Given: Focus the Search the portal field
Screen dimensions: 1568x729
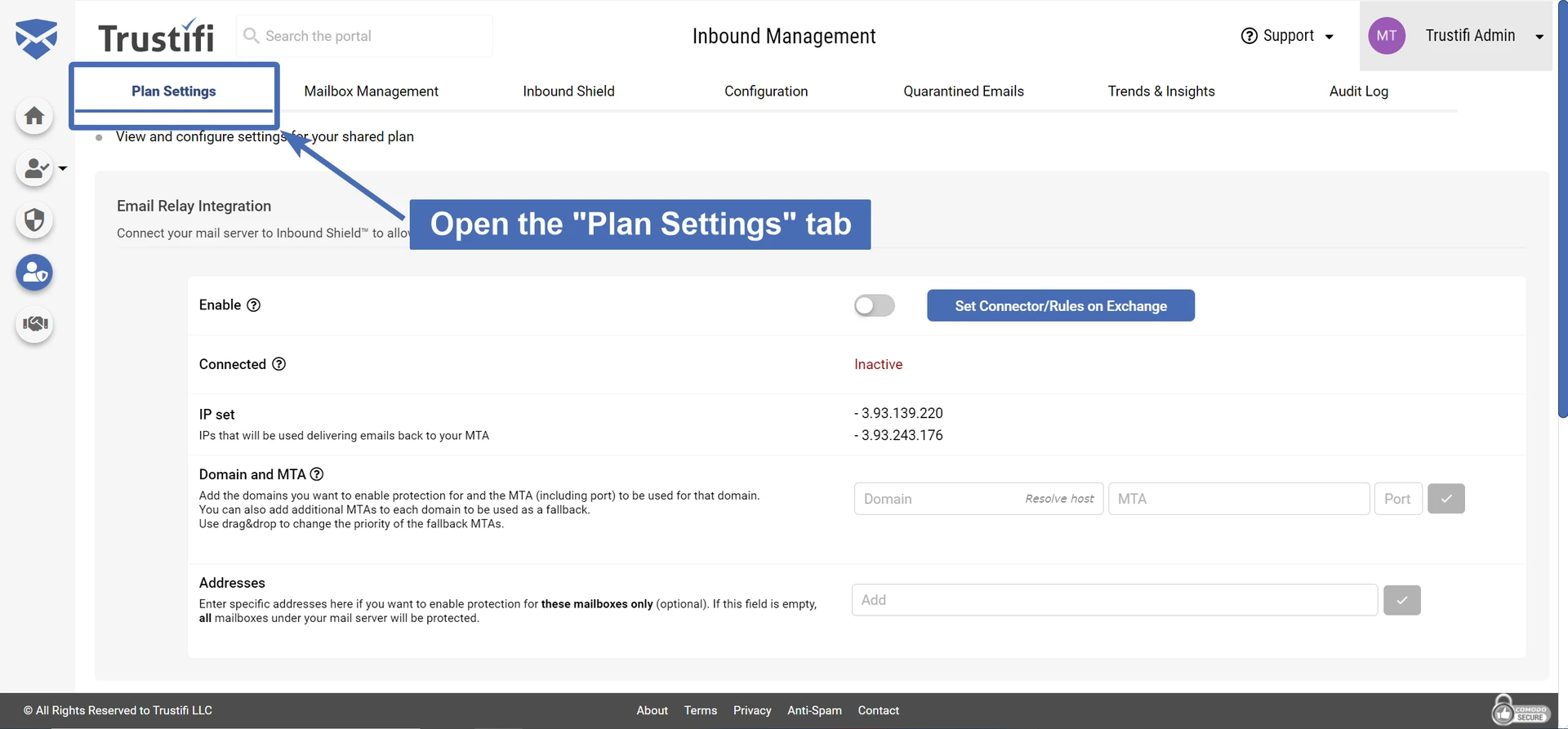Looking at the screenshot, I should [x=364, y=36].
